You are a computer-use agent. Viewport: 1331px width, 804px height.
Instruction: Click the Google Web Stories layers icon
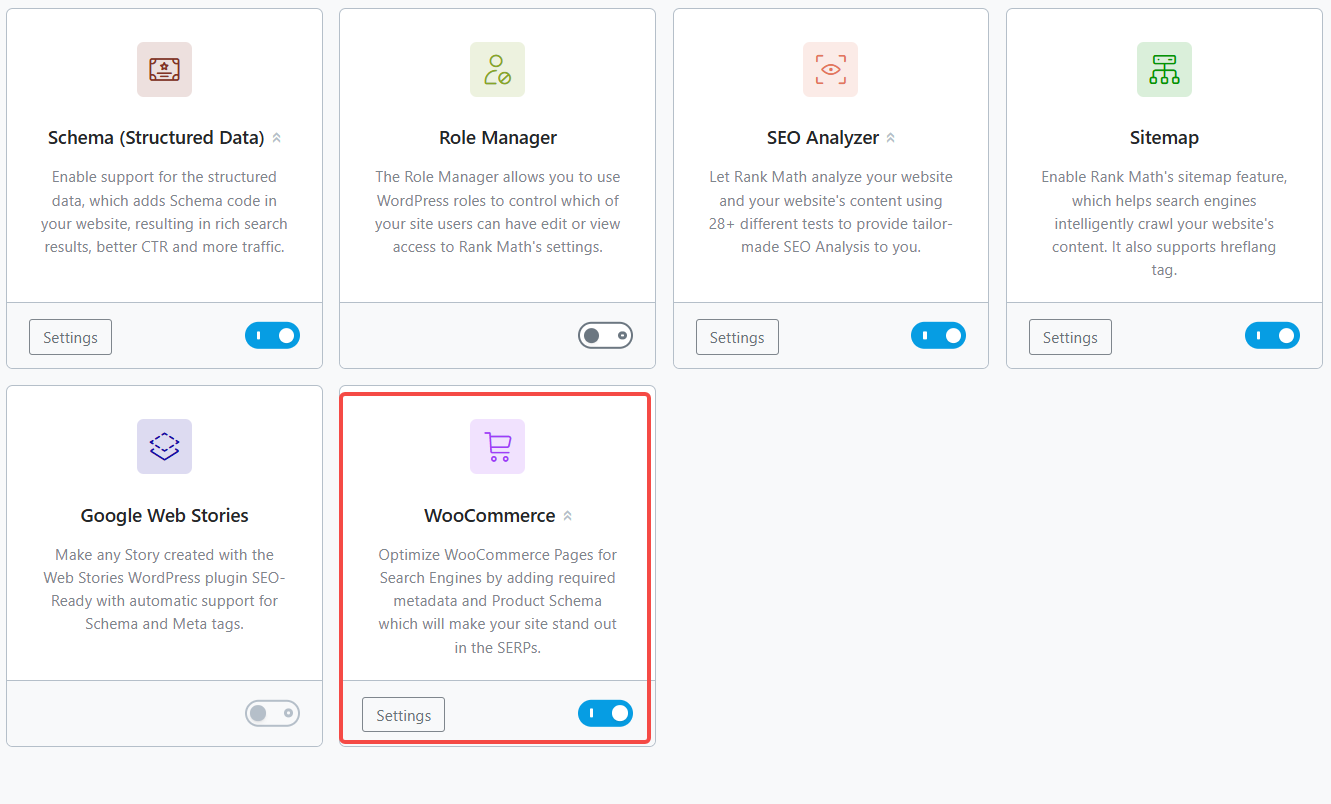click(x=164, y=447)
